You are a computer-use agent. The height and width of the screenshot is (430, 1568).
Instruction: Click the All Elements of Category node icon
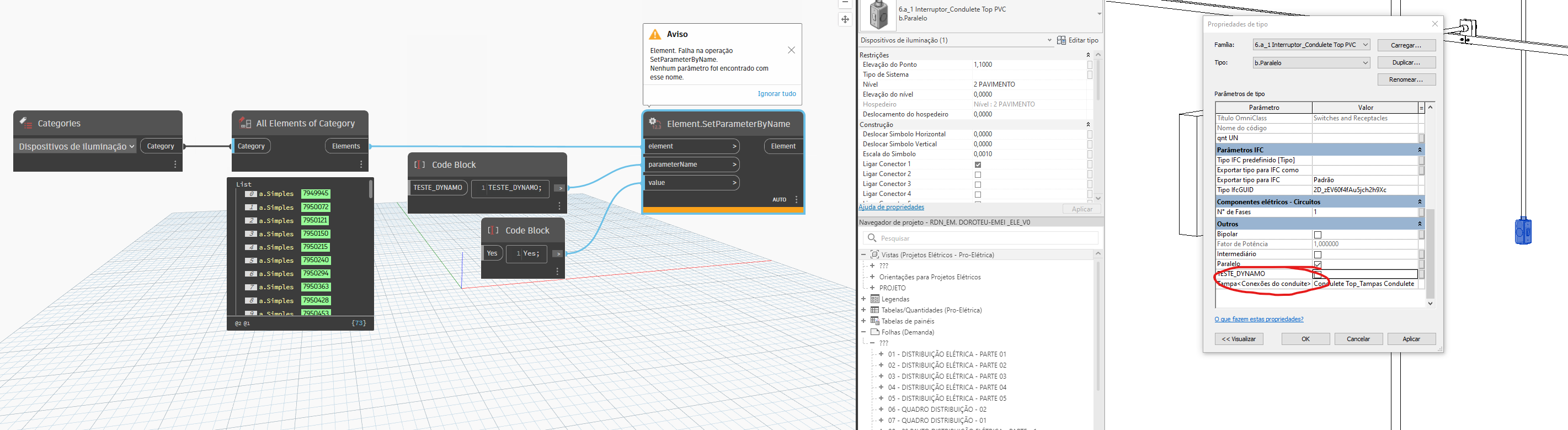pos(245,123)
